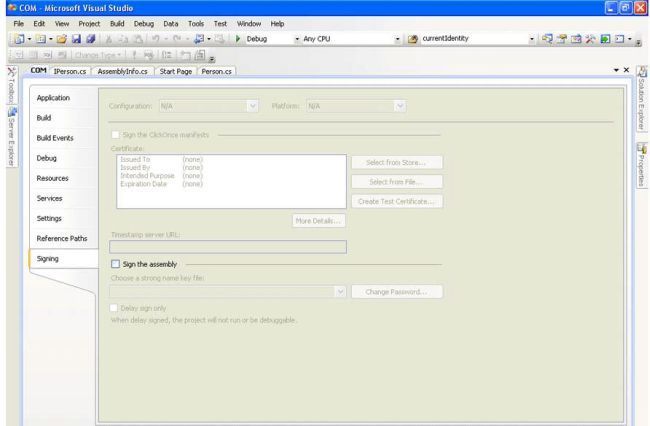This screenshot has height=426, width=650.
Task: Switch to the Start Page tab
Action: [176, 71]
